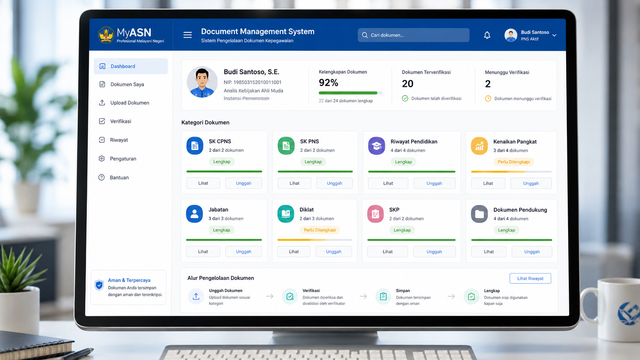640x360 pixels.
Task: Click Unggah on the Jabatan card
Action: [244, 251]
